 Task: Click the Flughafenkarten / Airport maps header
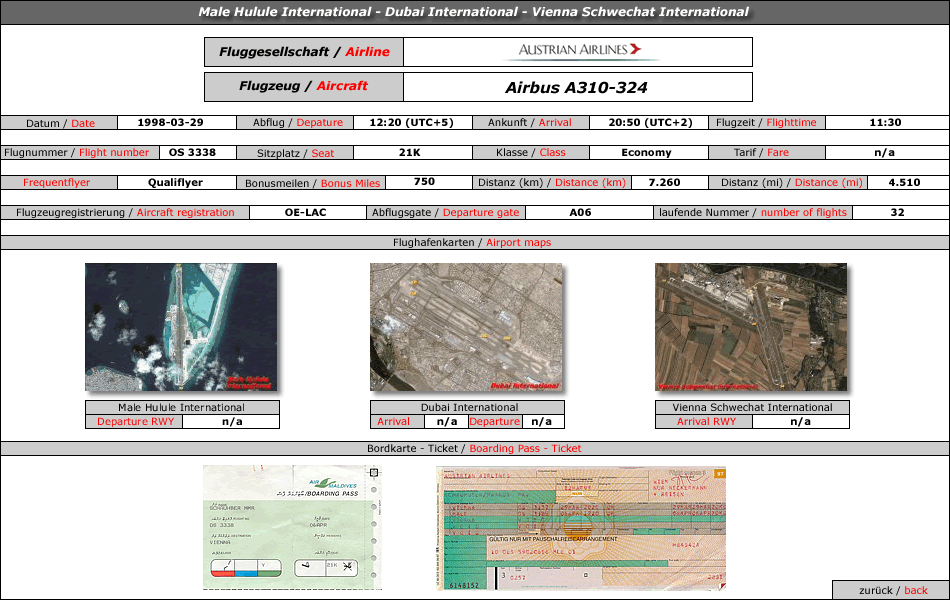(x=473, y=242)
